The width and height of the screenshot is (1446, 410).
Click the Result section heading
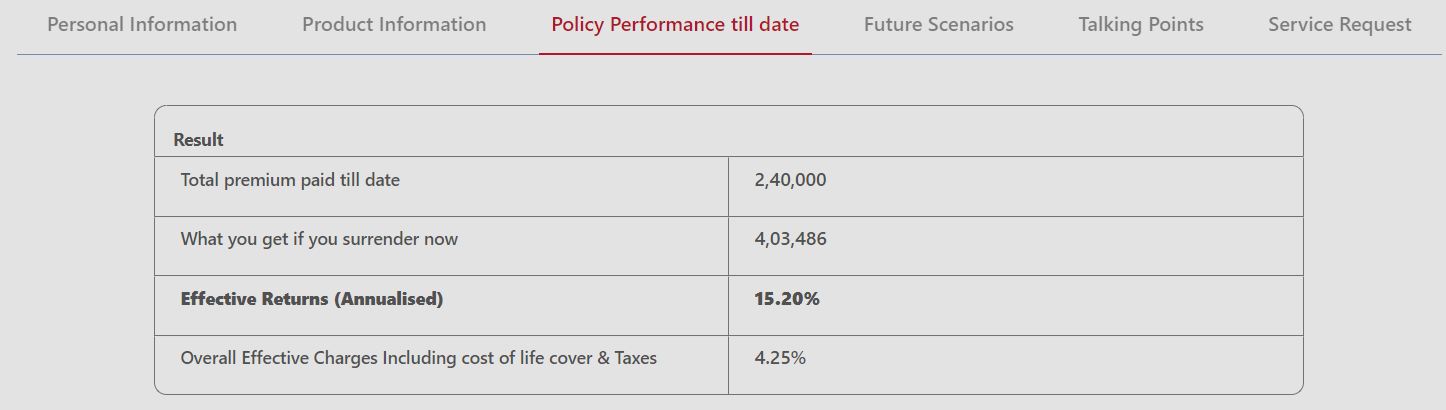point(198,140)
